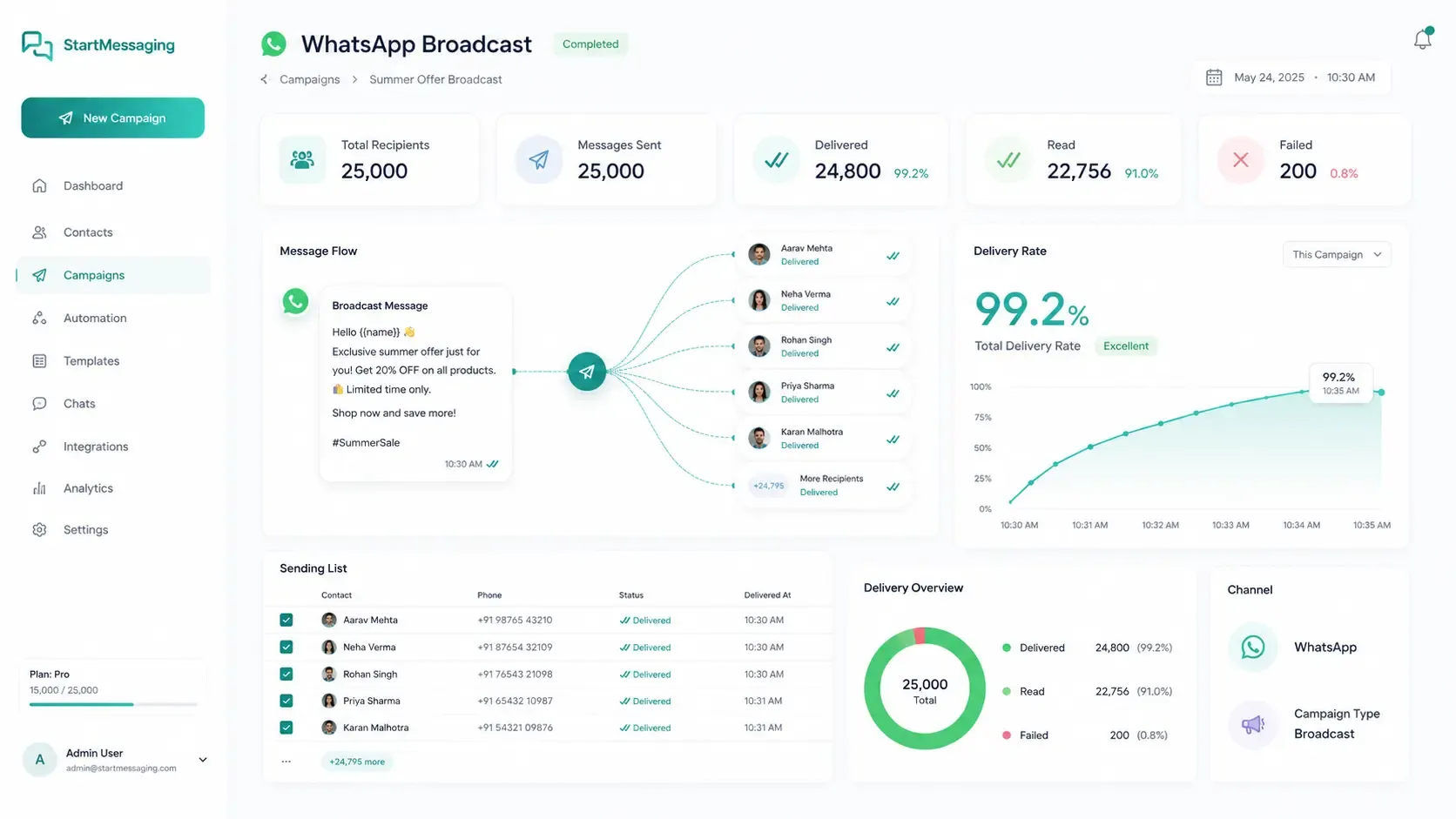Image resolution: width=1456 pixels, height=819 pixels.
Task: Click the Chats bubble icon in sidebar
Action: tap(39, 404)
